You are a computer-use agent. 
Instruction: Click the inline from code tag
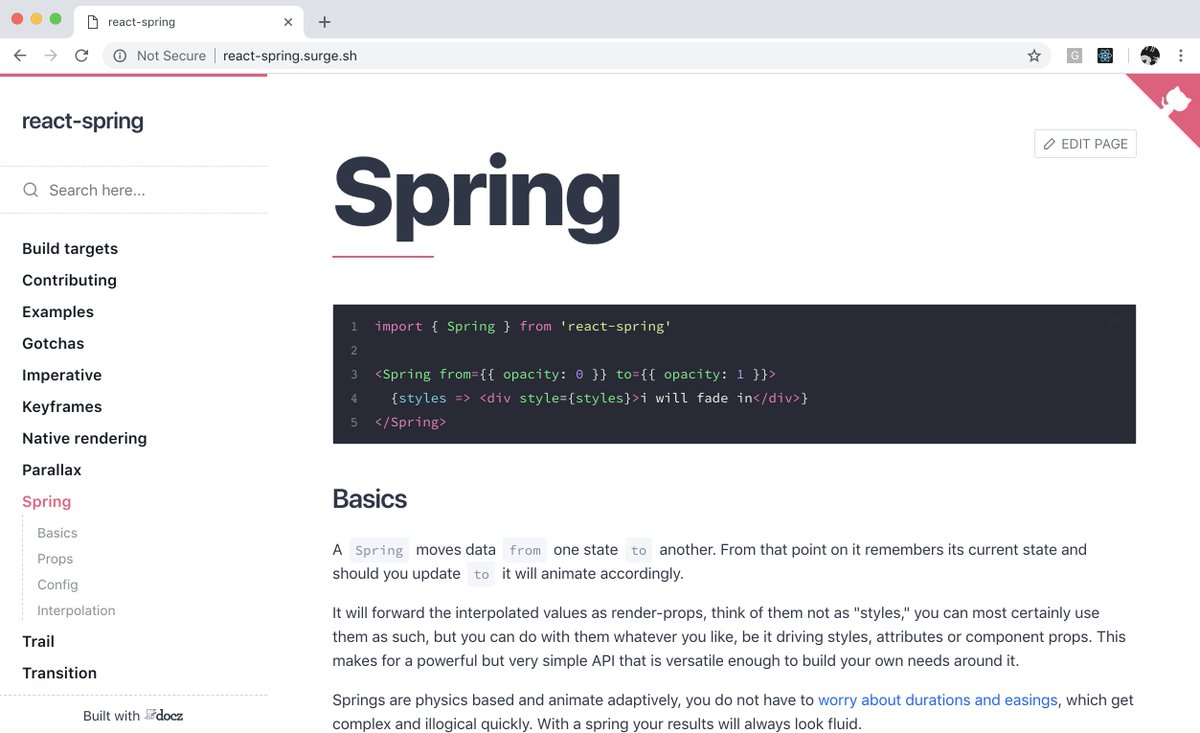click(x=525, y=550)
